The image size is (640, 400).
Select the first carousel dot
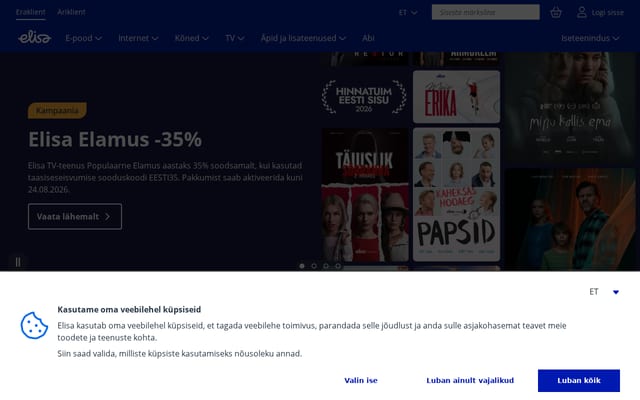302,266
